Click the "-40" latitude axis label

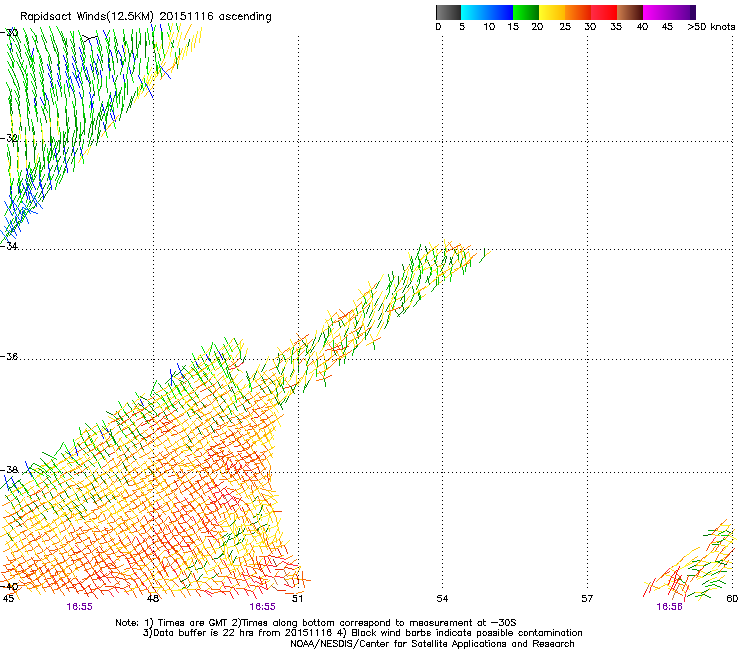9,586
